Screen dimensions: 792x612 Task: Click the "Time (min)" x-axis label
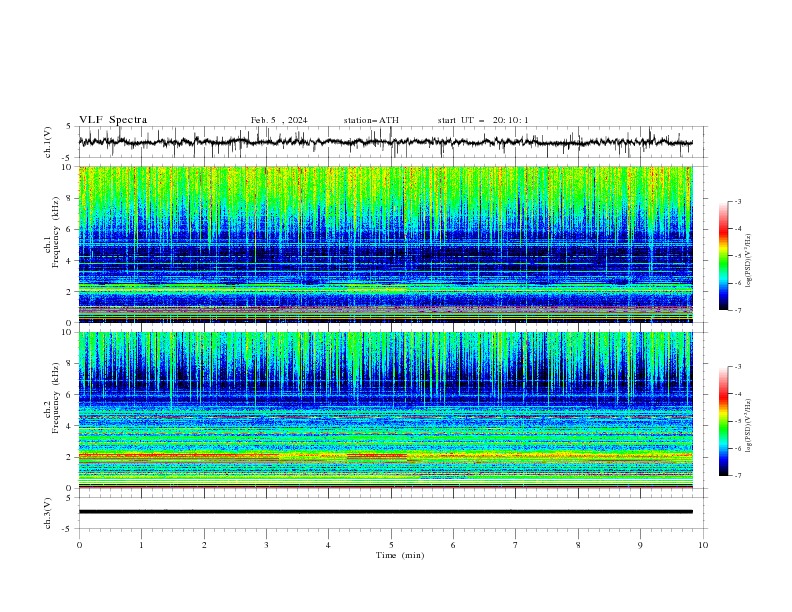click(x=400, y=555)
